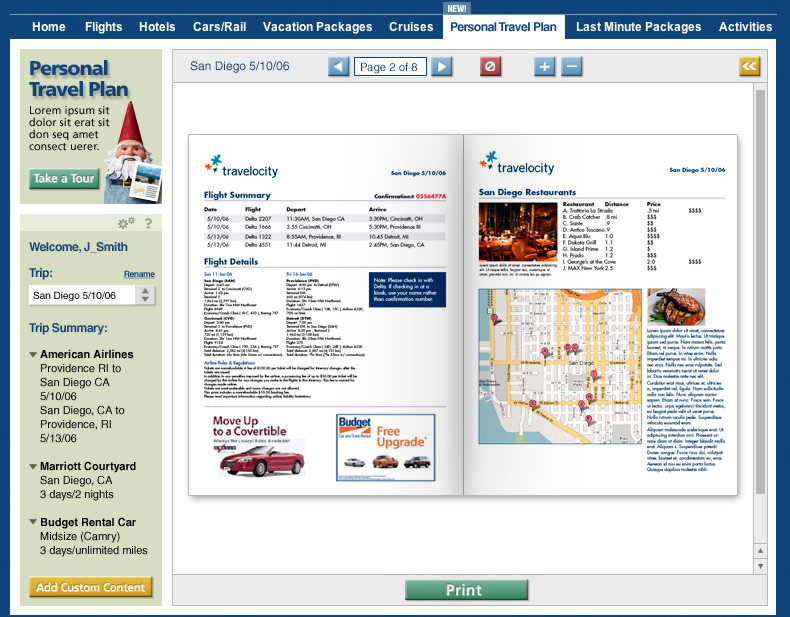Collapse panel with yellow double-arrow icon
The width and height of the screenshot is (790, 617).
click(x=749, y=66)
